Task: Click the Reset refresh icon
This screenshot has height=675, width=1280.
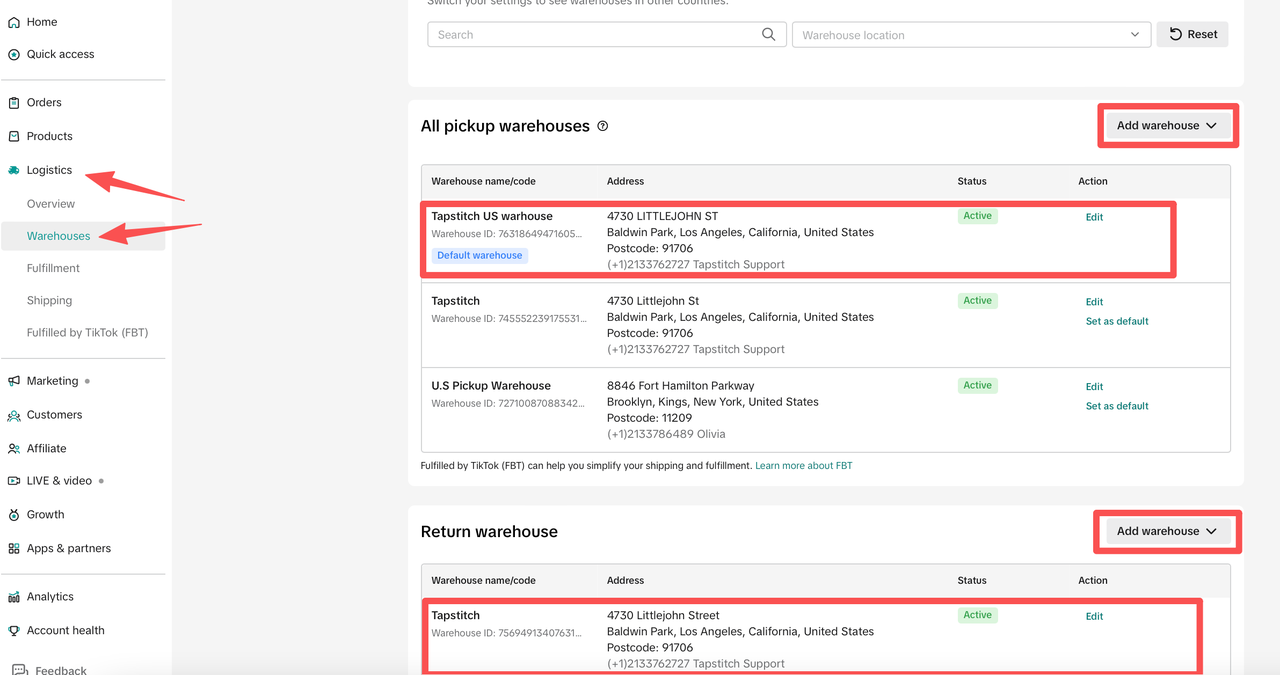Action: point(1176,34)
